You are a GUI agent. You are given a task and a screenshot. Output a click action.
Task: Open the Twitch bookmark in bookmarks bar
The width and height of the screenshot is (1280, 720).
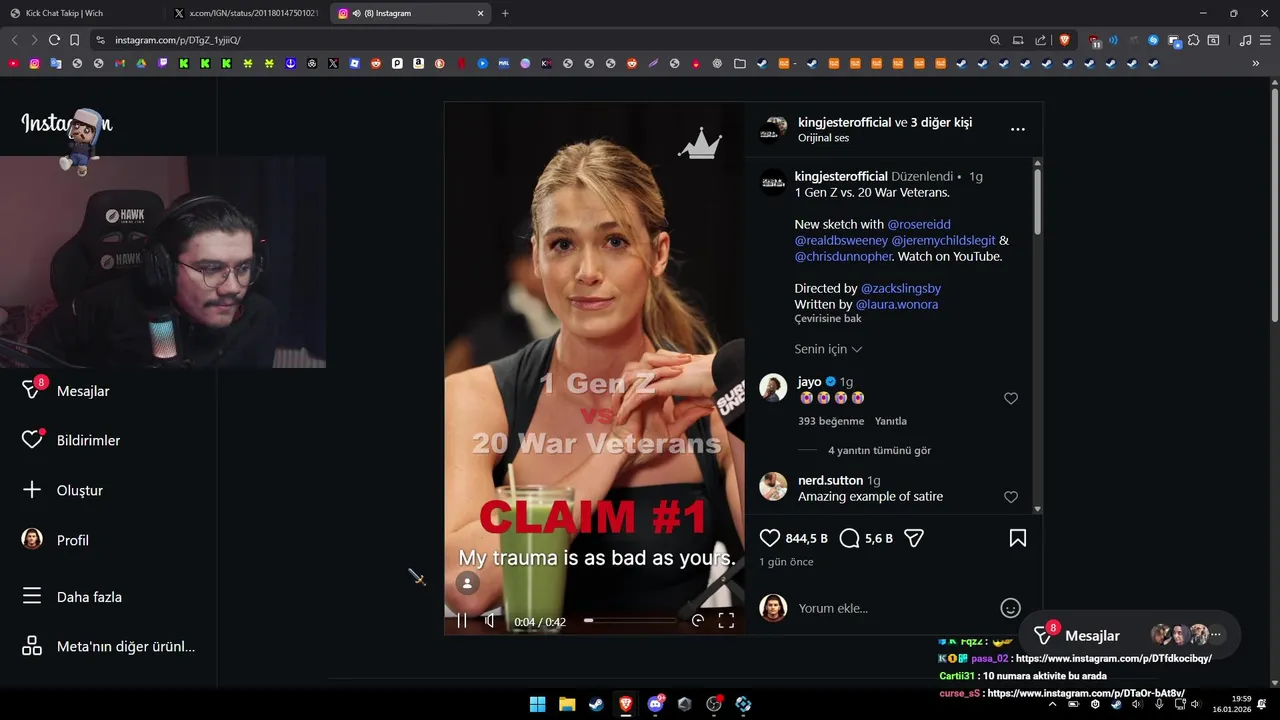pos(163,63)
